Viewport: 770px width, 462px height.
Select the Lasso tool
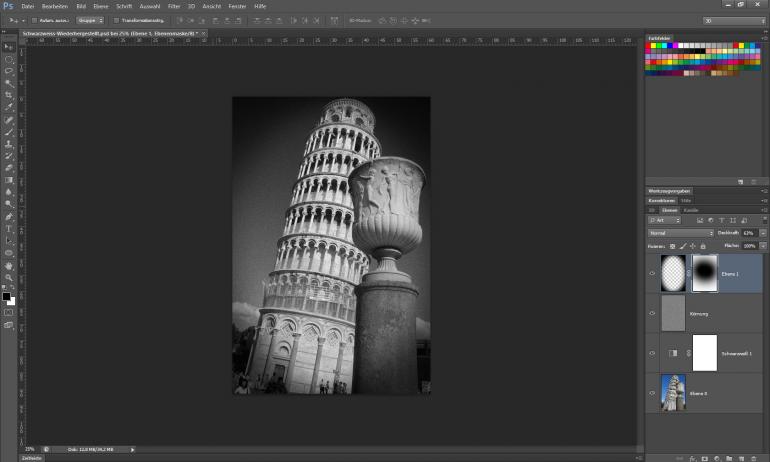pos(8,71)
